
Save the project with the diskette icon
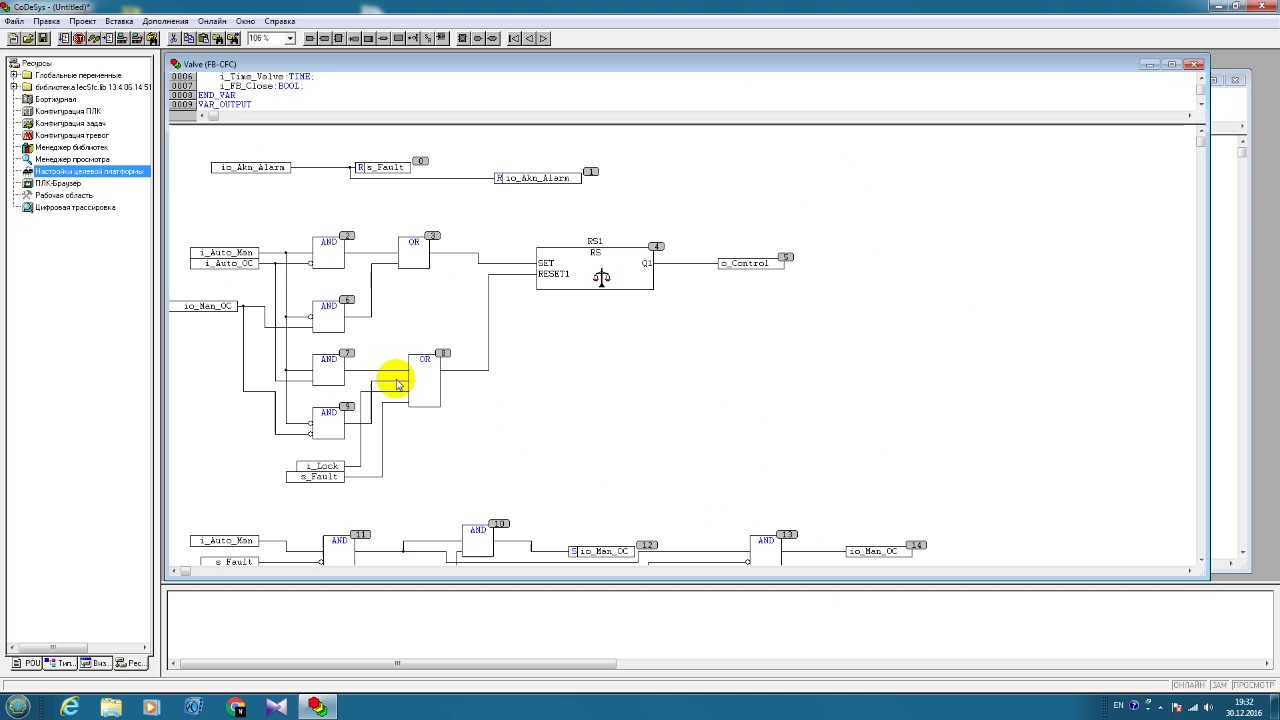[43, 38]
